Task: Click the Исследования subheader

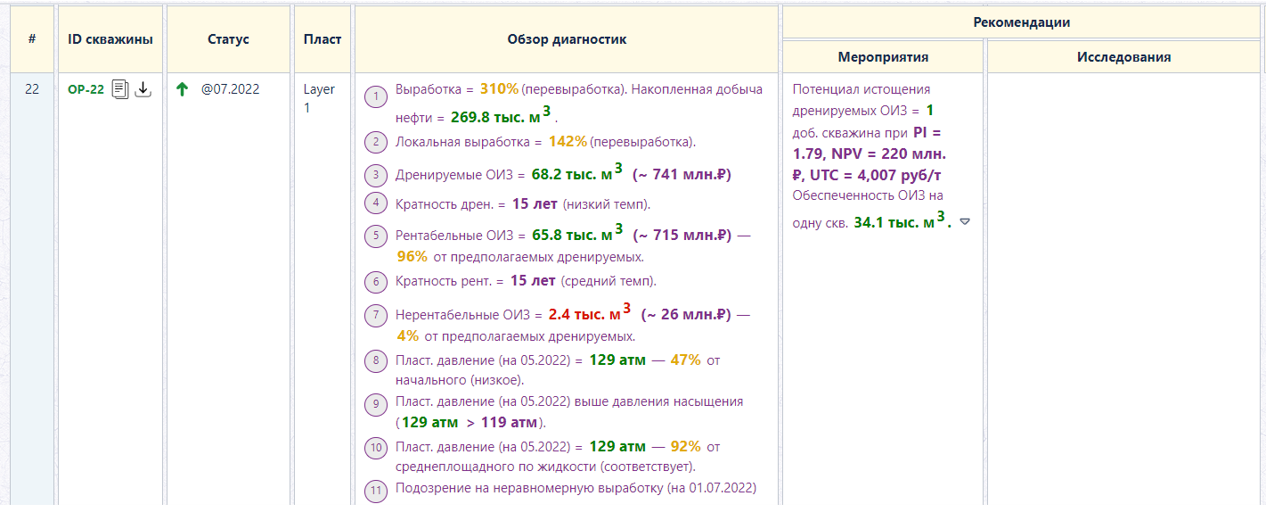Action: point(1124,57)
